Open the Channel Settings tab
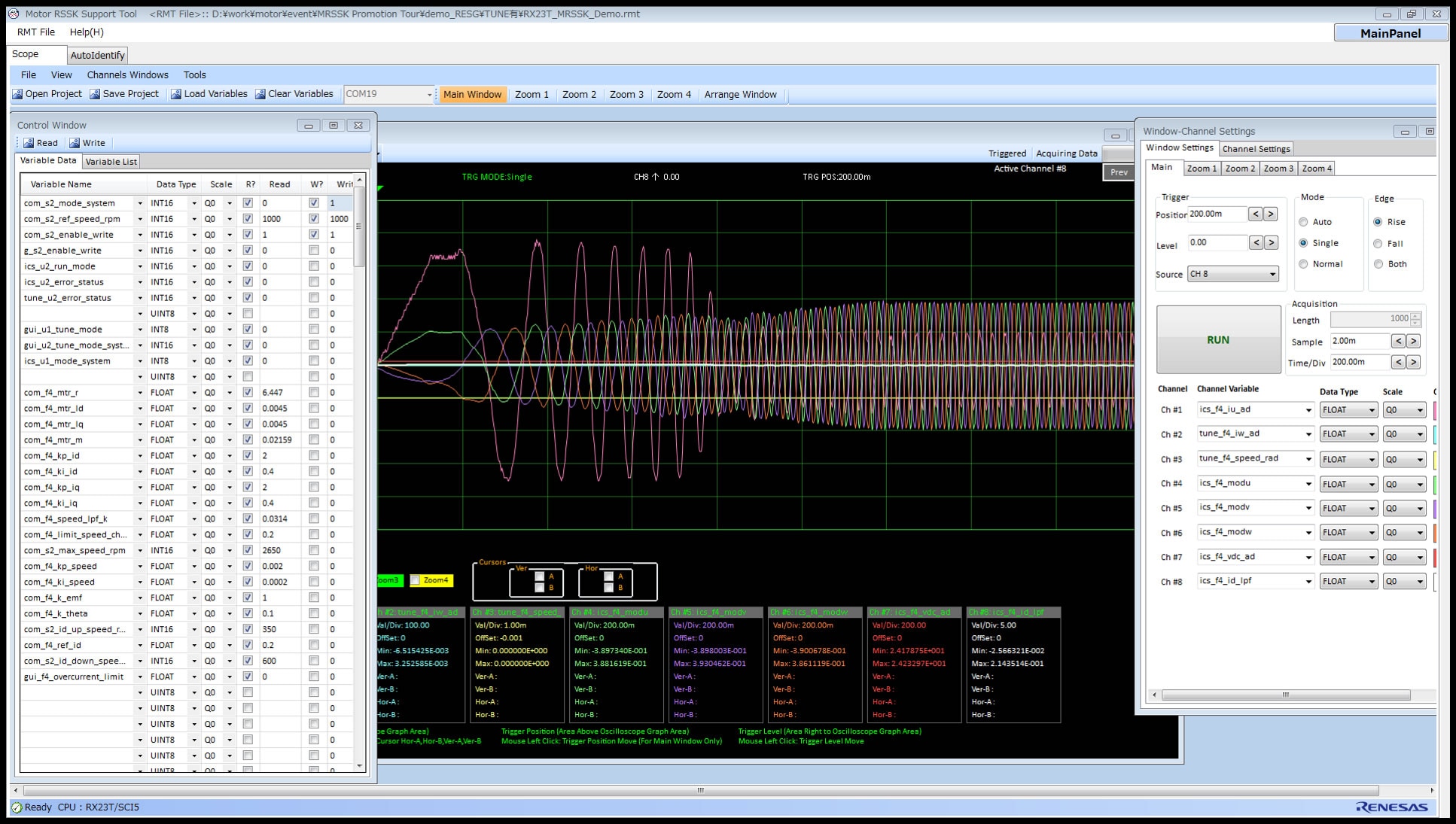The height and width of the screenshot is (824, 1456). click(1256, 148)
